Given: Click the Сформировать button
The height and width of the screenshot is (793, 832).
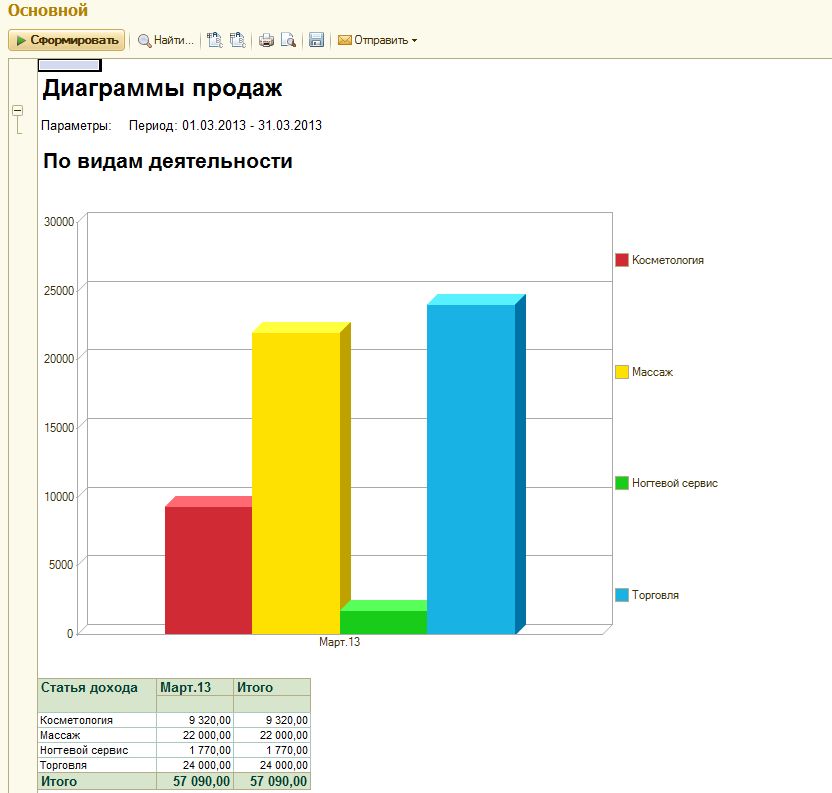Looking at the screenshot, I should [66, 40].
